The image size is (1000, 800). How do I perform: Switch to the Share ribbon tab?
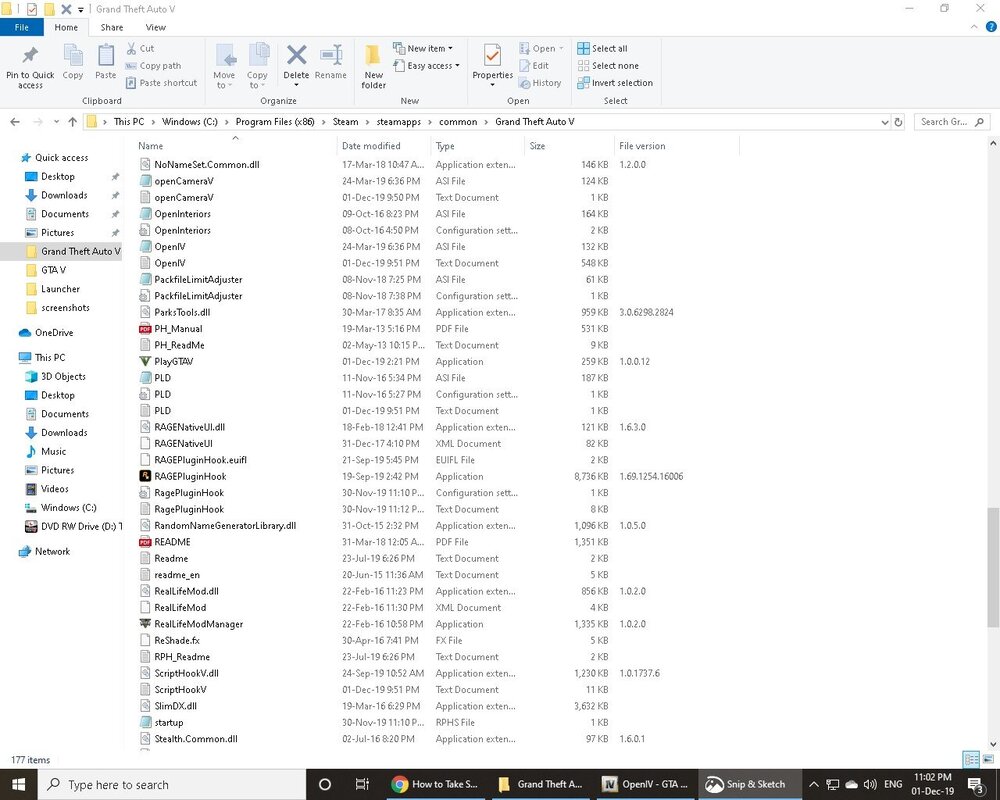pos(111,28)
